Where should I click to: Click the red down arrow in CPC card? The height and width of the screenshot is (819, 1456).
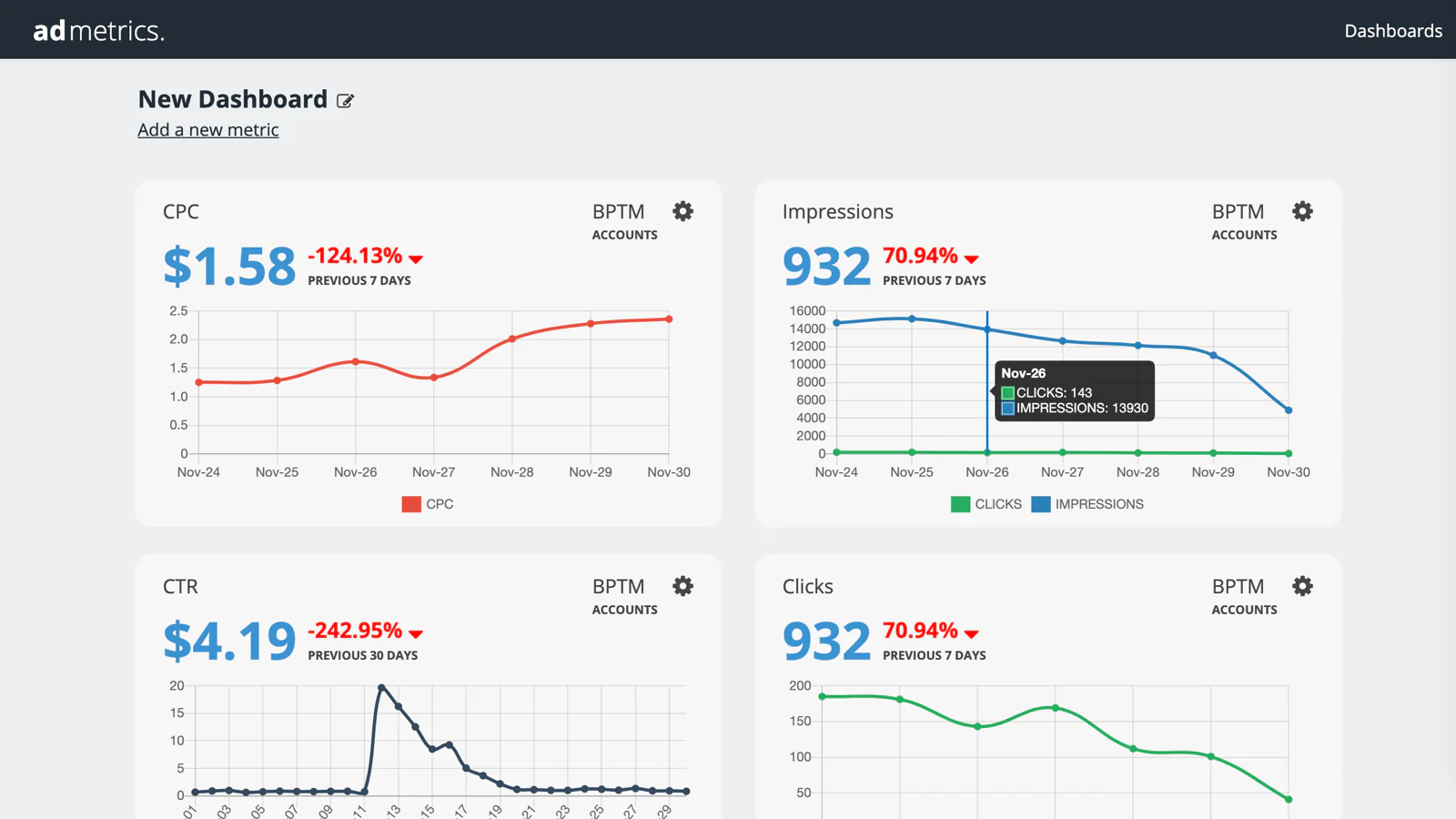click(x=416, y=259)
